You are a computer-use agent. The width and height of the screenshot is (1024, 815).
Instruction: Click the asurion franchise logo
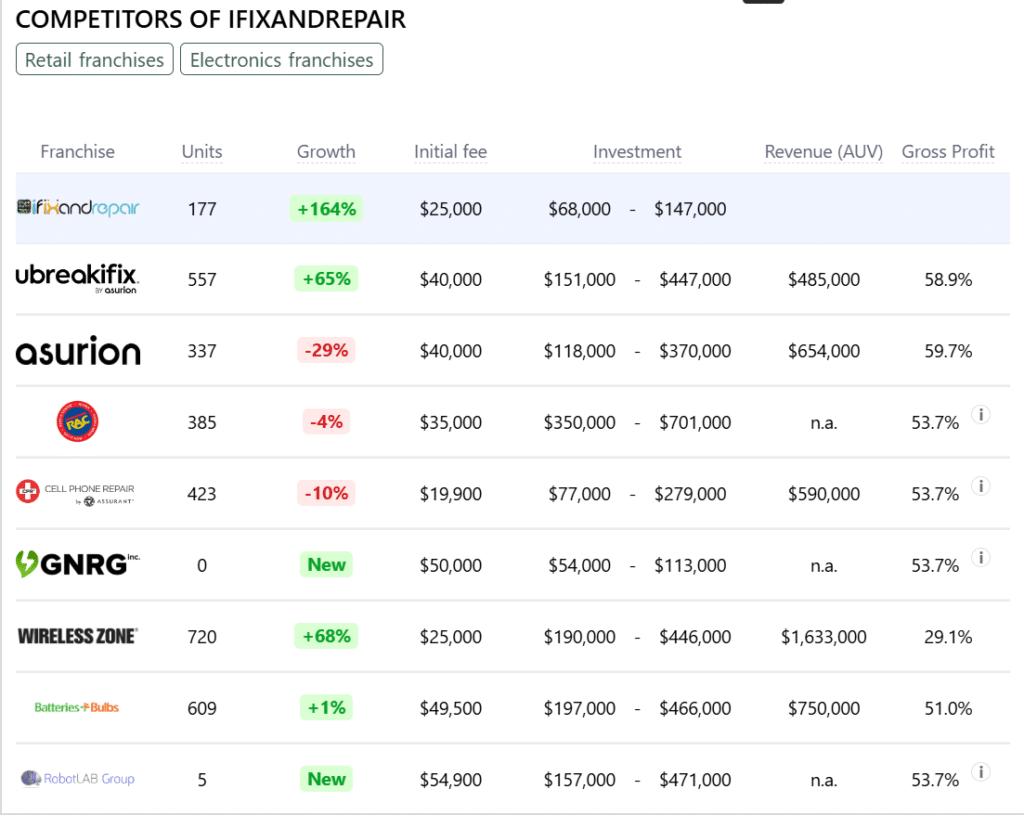tap(78, 351)
